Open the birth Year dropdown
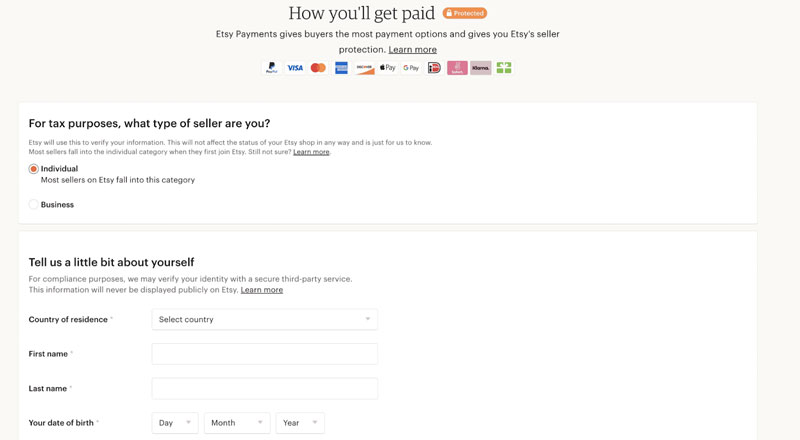The height and width of the screenshot is (440, 800). tap(300, 423)
